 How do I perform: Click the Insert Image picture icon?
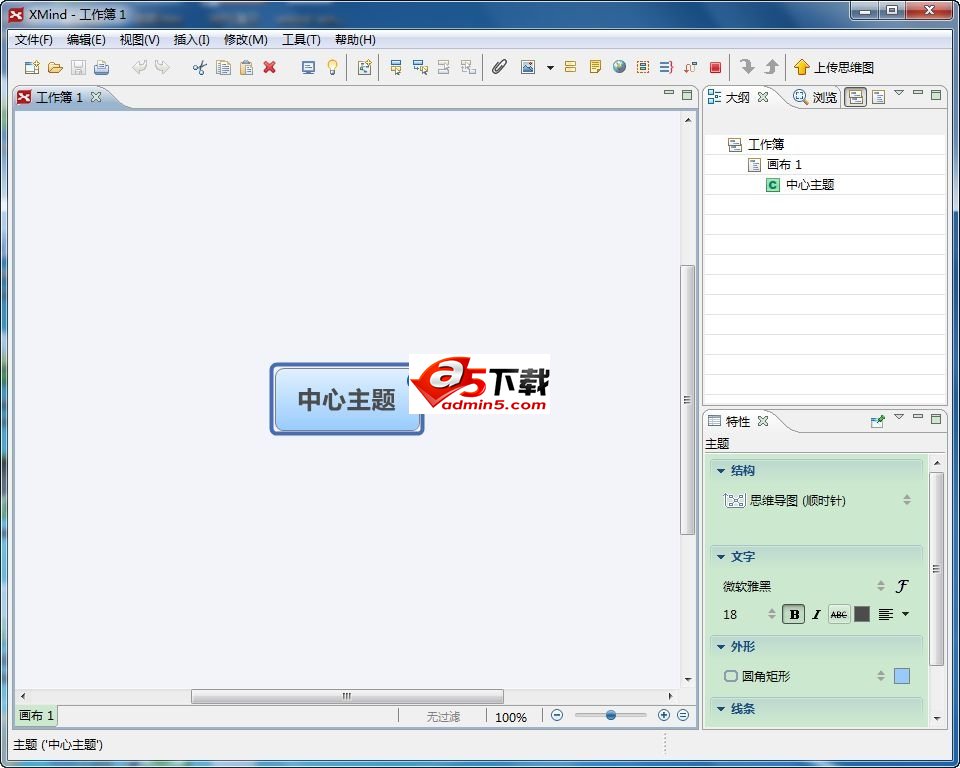point(528,67)
